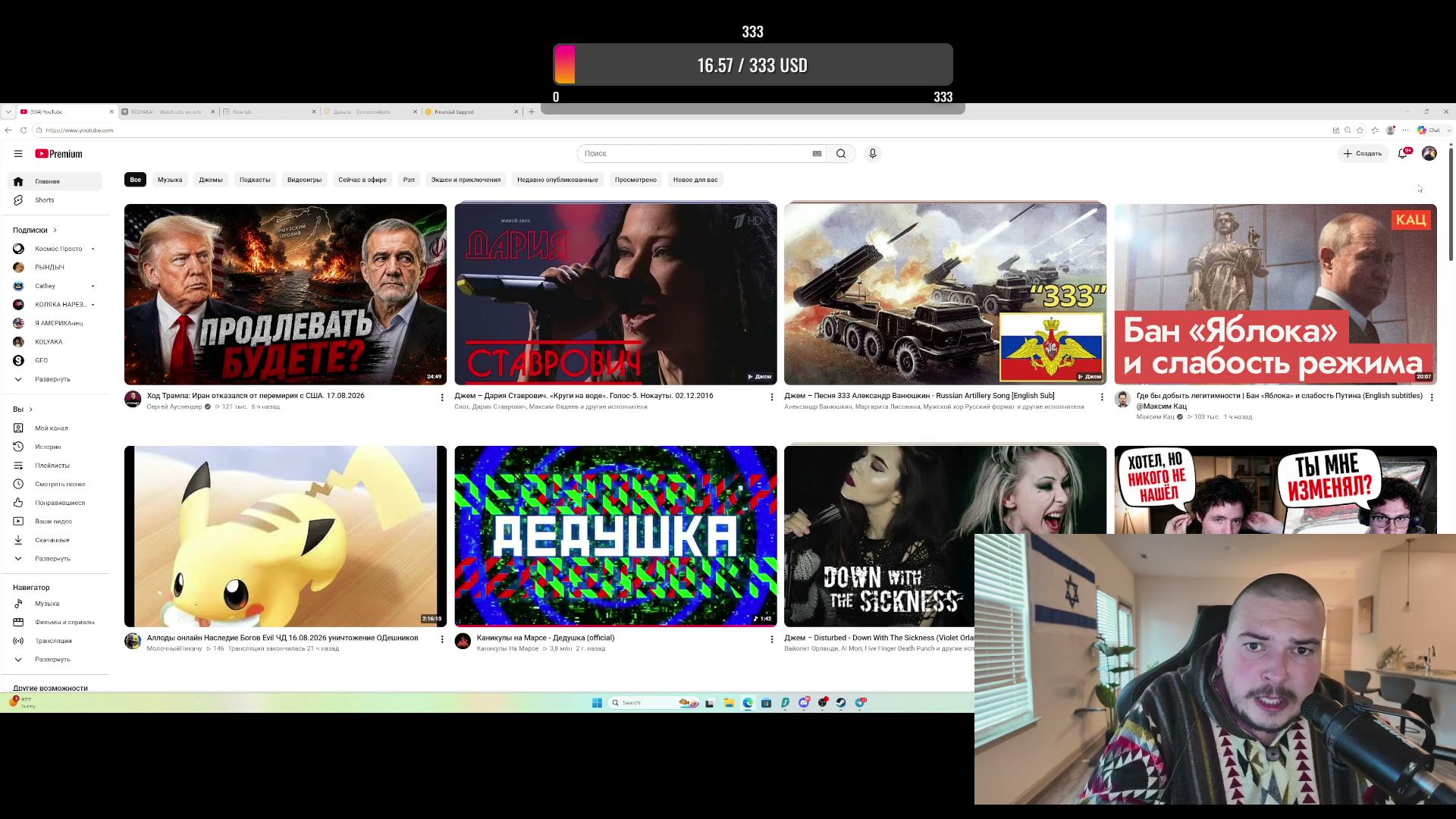Image resolution: width=1456 pixels, height=819 pixels.
Task: Open OBS Studio from the taskbar
Action: 823,703
